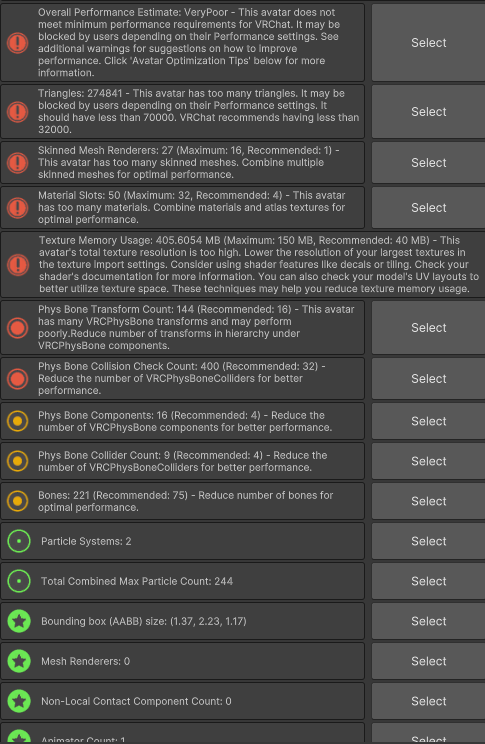Click the red error icon beside Overall Performance Estimate
The image size is (485, 744).
click(x=18, y=43)
